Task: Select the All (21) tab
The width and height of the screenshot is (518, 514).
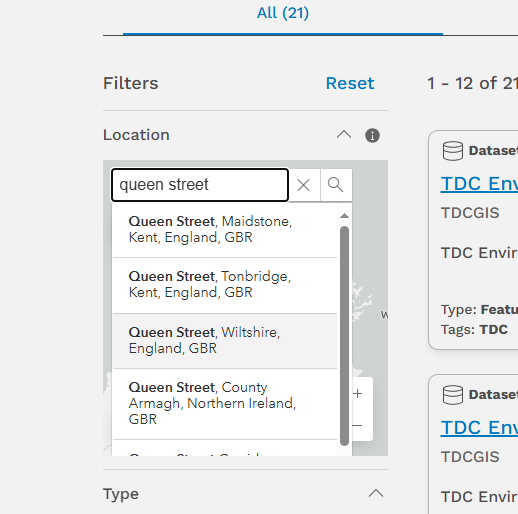Action: tap(283, 13)
